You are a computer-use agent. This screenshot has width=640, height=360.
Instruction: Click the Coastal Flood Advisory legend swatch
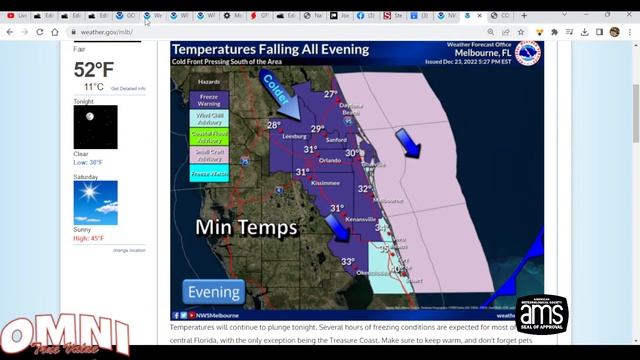tap(209, 137)
